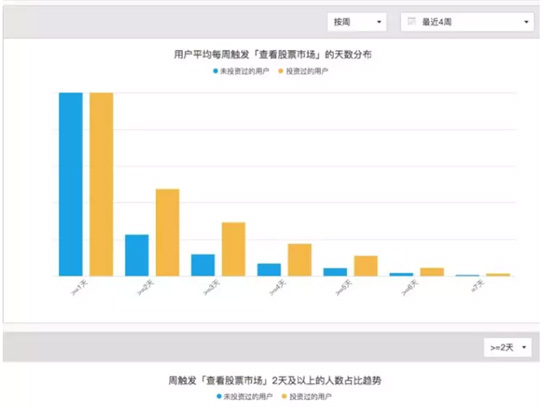Click the calendar icon in the date range selector
554x407 pixels.
point(411,22)
